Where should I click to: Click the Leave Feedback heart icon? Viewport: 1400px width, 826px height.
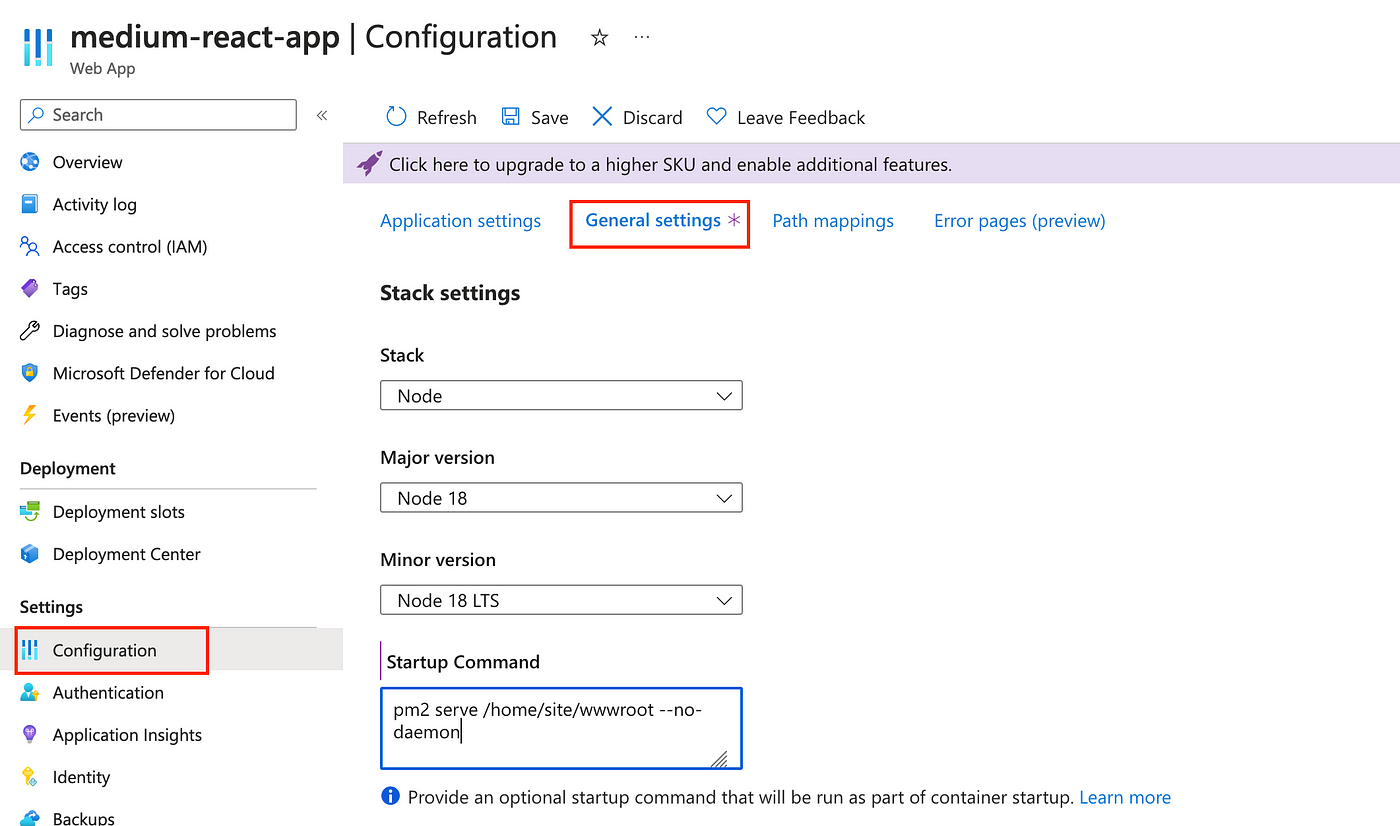pos(716,117)
